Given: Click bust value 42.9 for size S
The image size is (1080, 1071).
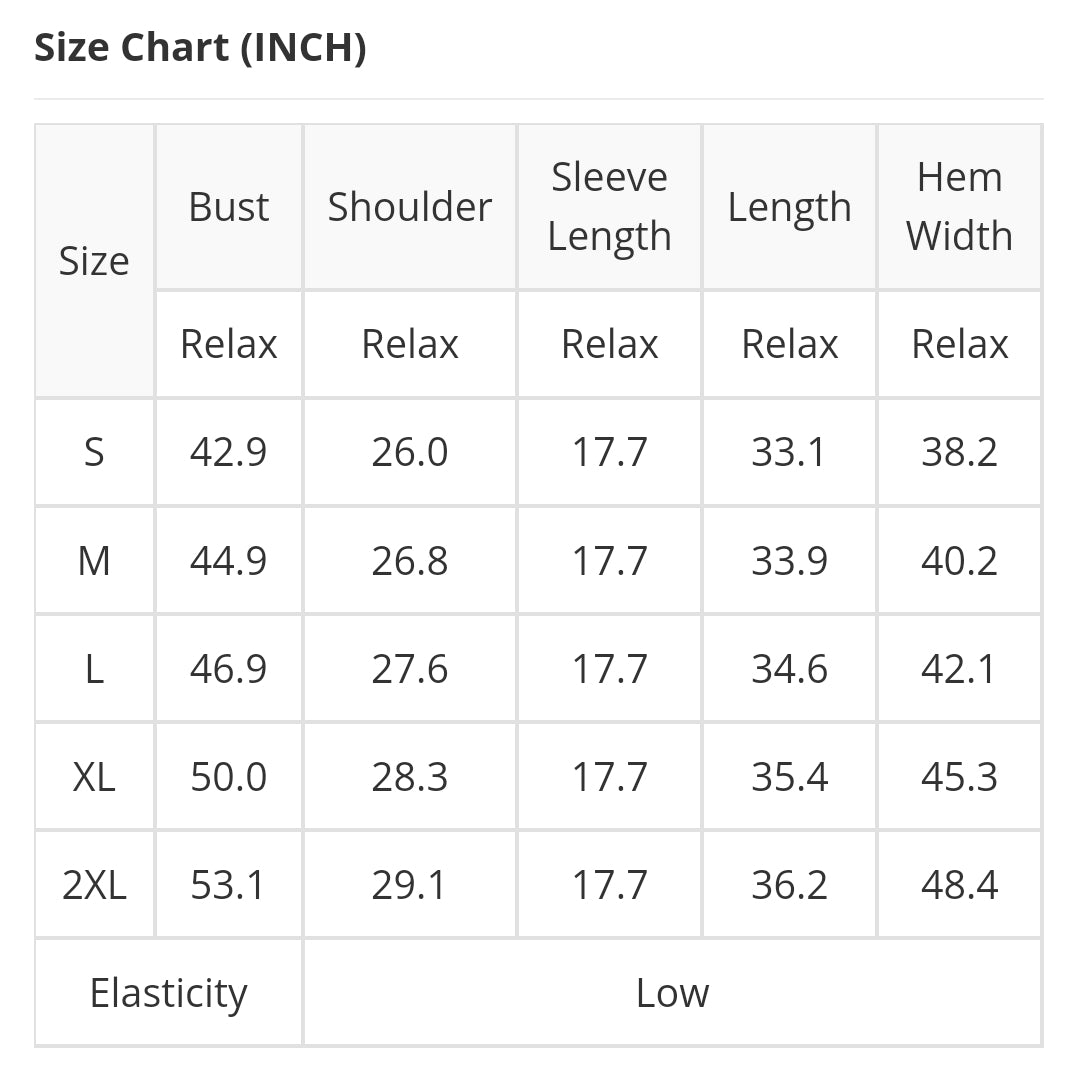Looking at the screenshot, I should [x=229, y=453].
